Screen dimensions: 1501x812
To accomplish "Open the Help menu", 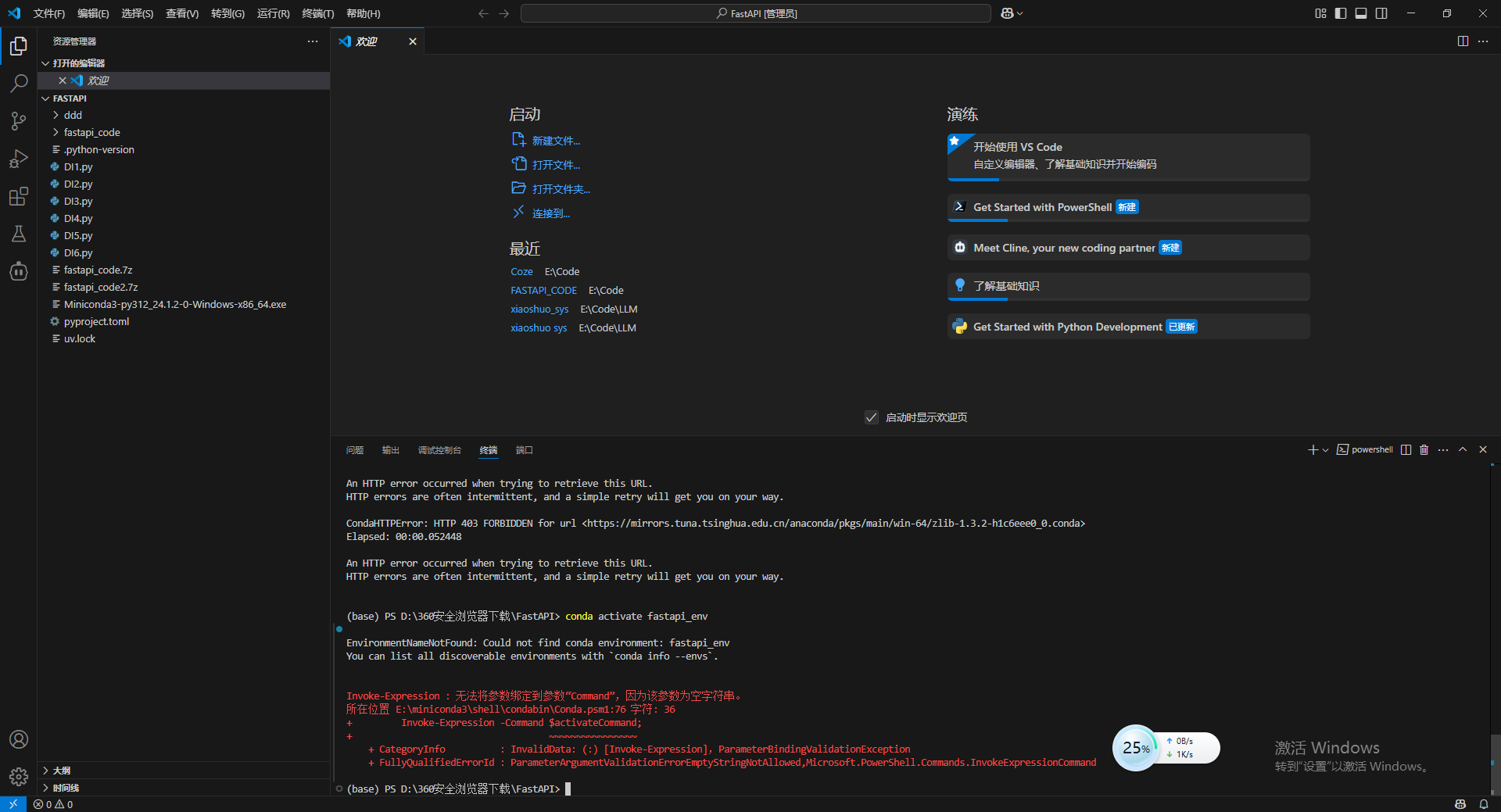I will 364,13.
